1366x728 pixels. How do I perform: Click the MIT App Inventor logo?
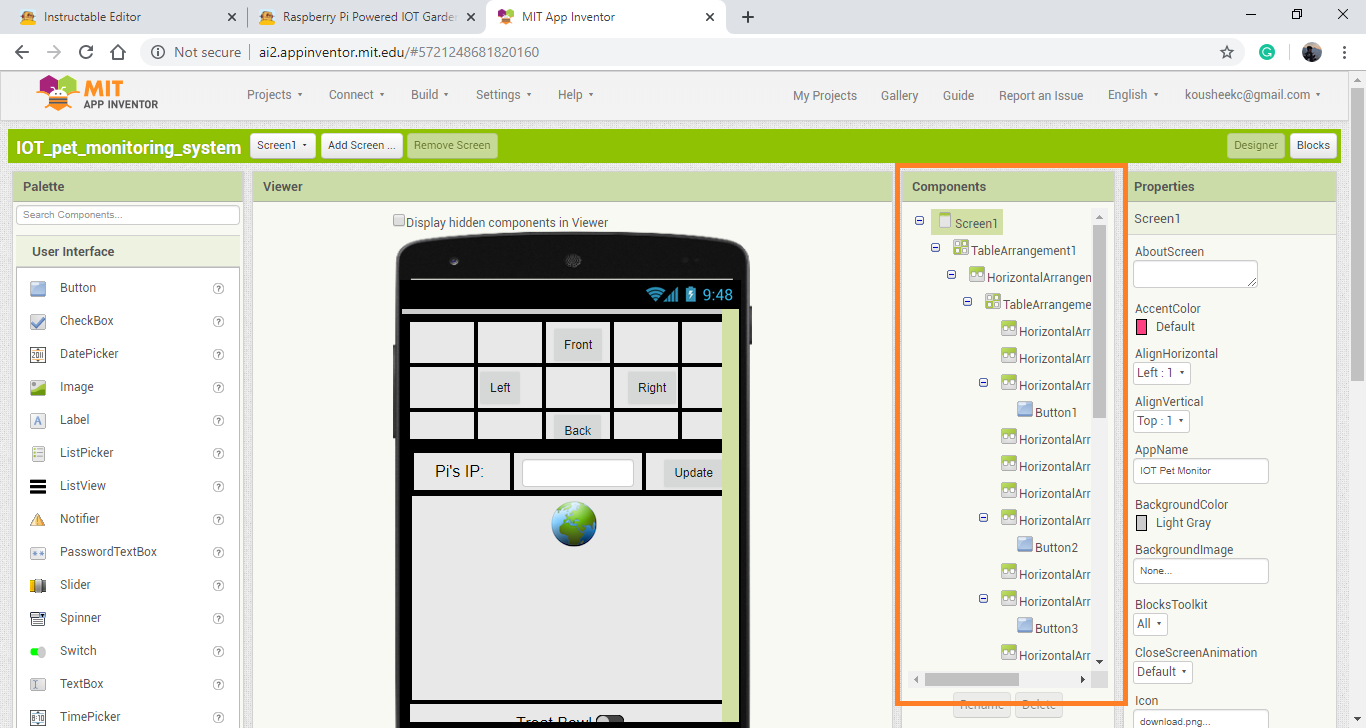tap(98, 93)
